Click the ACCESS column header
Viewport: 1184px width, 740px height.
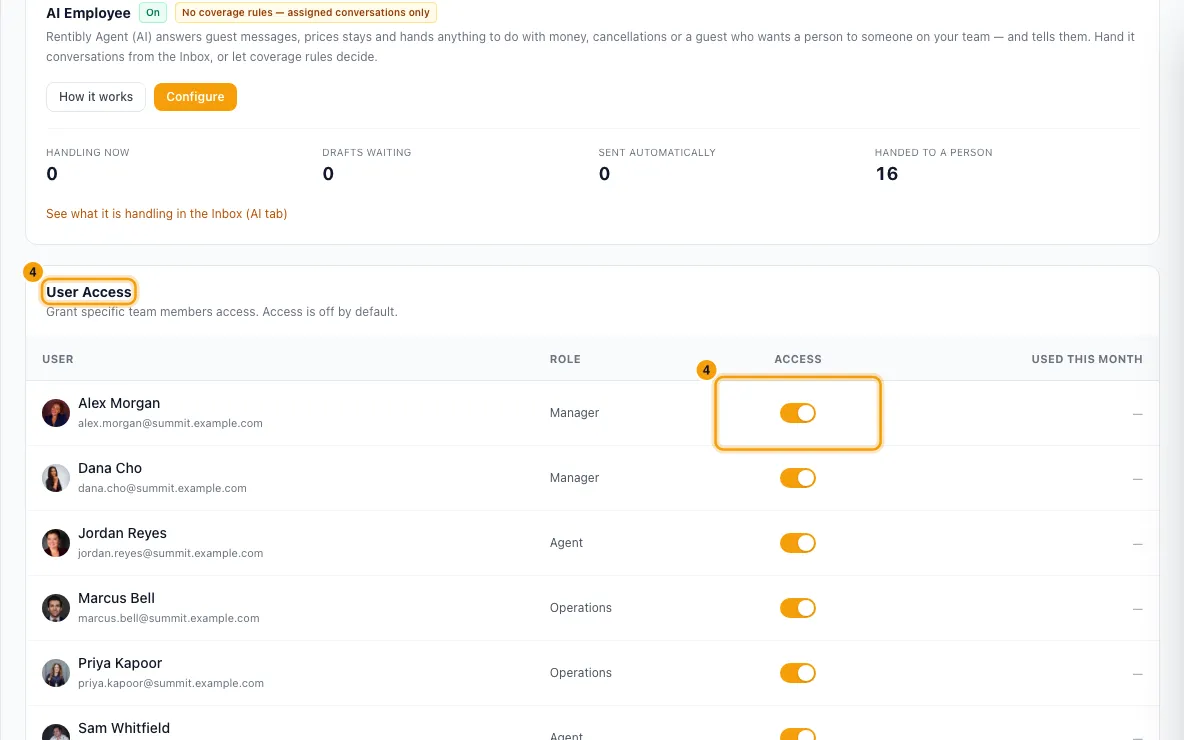[x=797, y=359]
